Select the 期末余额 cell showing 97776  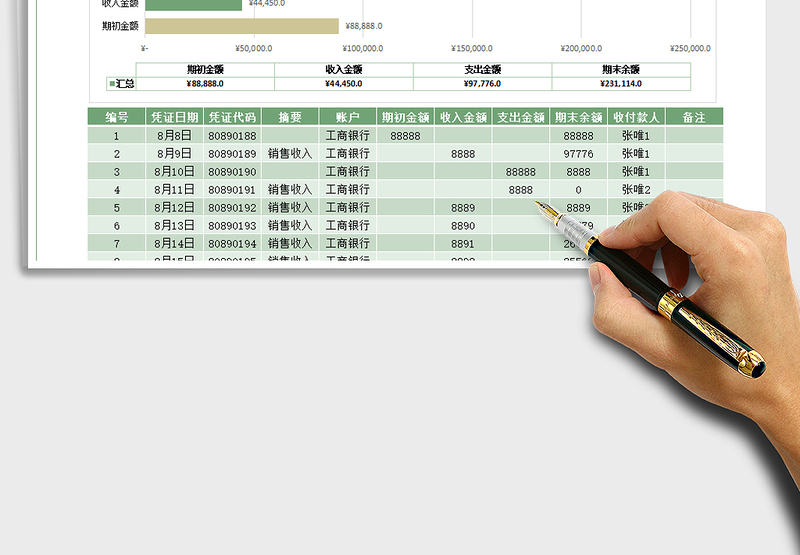pos(578,154)
